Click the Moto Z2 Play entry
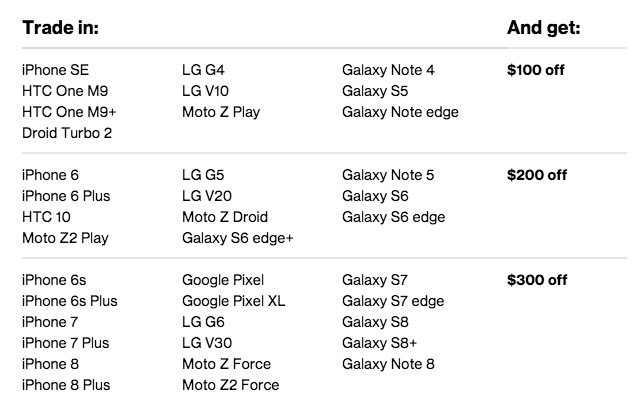The width and height of the screenshot is (637, 410). (x=65, y=238)
